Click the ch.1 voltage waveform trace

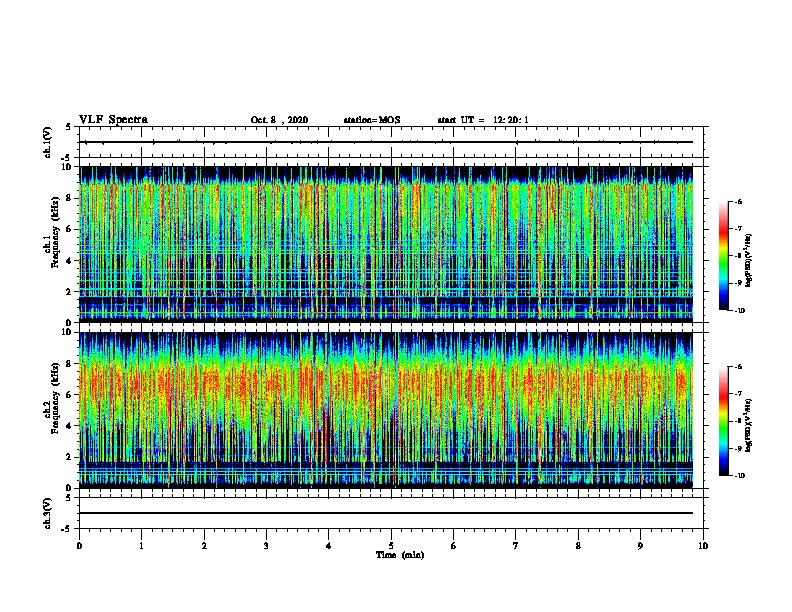click(x=386, y=142)
